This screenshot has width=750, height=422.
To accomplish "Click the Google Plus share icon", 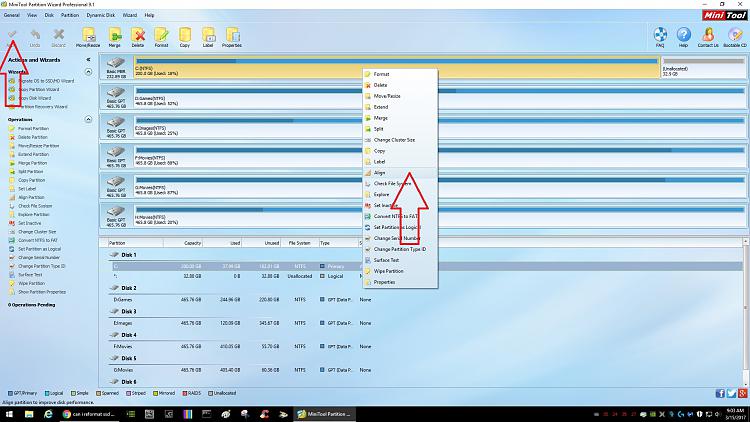I will (742, 393).
